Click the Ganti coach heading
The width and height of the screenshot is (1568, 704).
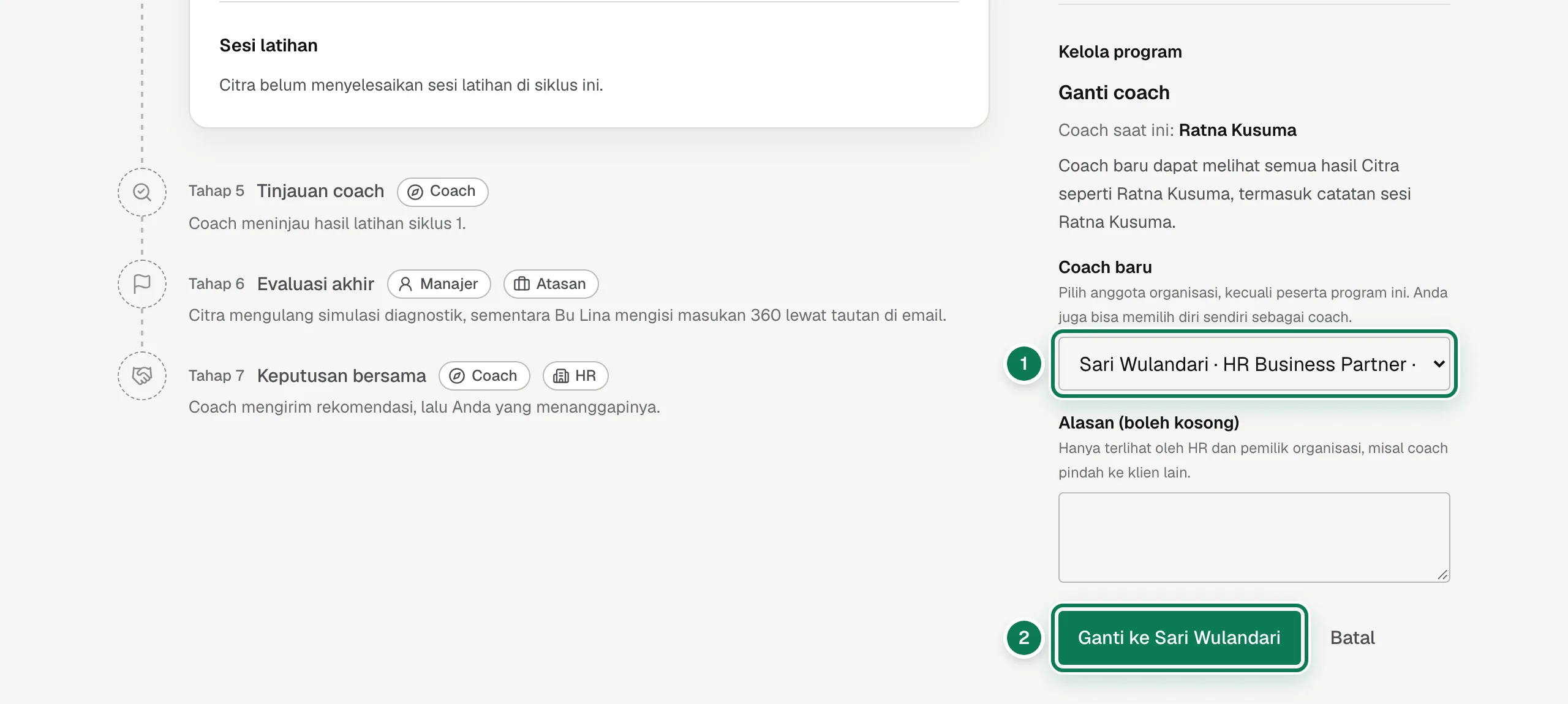click(1114, 92)
